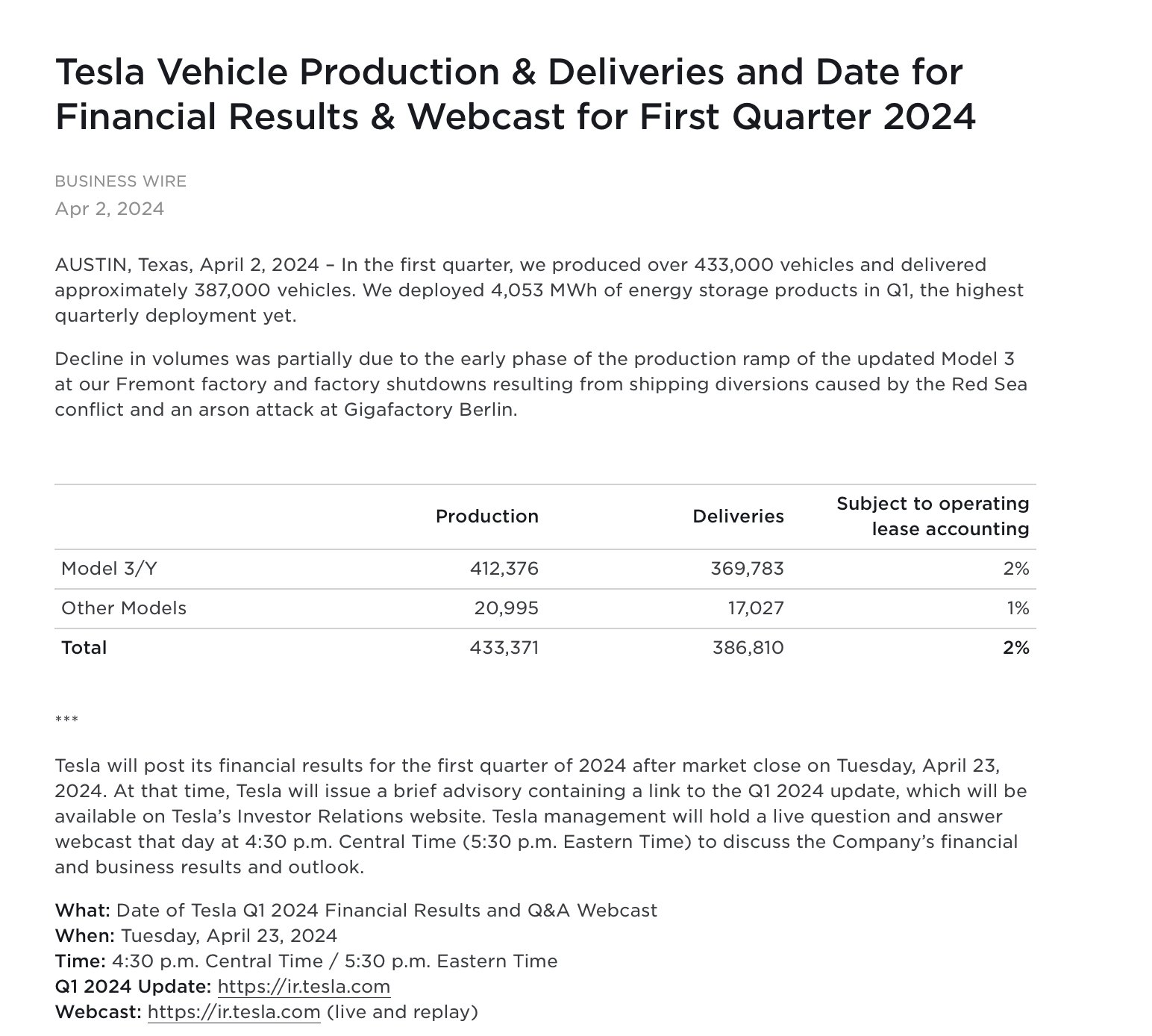
Task: Click the Other Models deliveries value 17,027
Action: [x=756, y=608]
